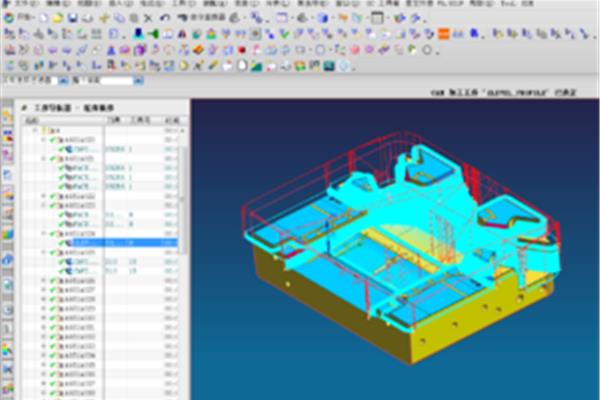Create a new file with the blank page icon

[44, 18]
